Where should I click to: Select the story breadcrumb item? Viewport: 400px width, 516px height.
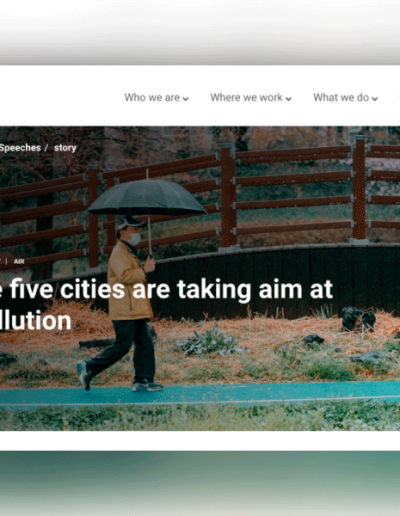click(x=65, y=148)
